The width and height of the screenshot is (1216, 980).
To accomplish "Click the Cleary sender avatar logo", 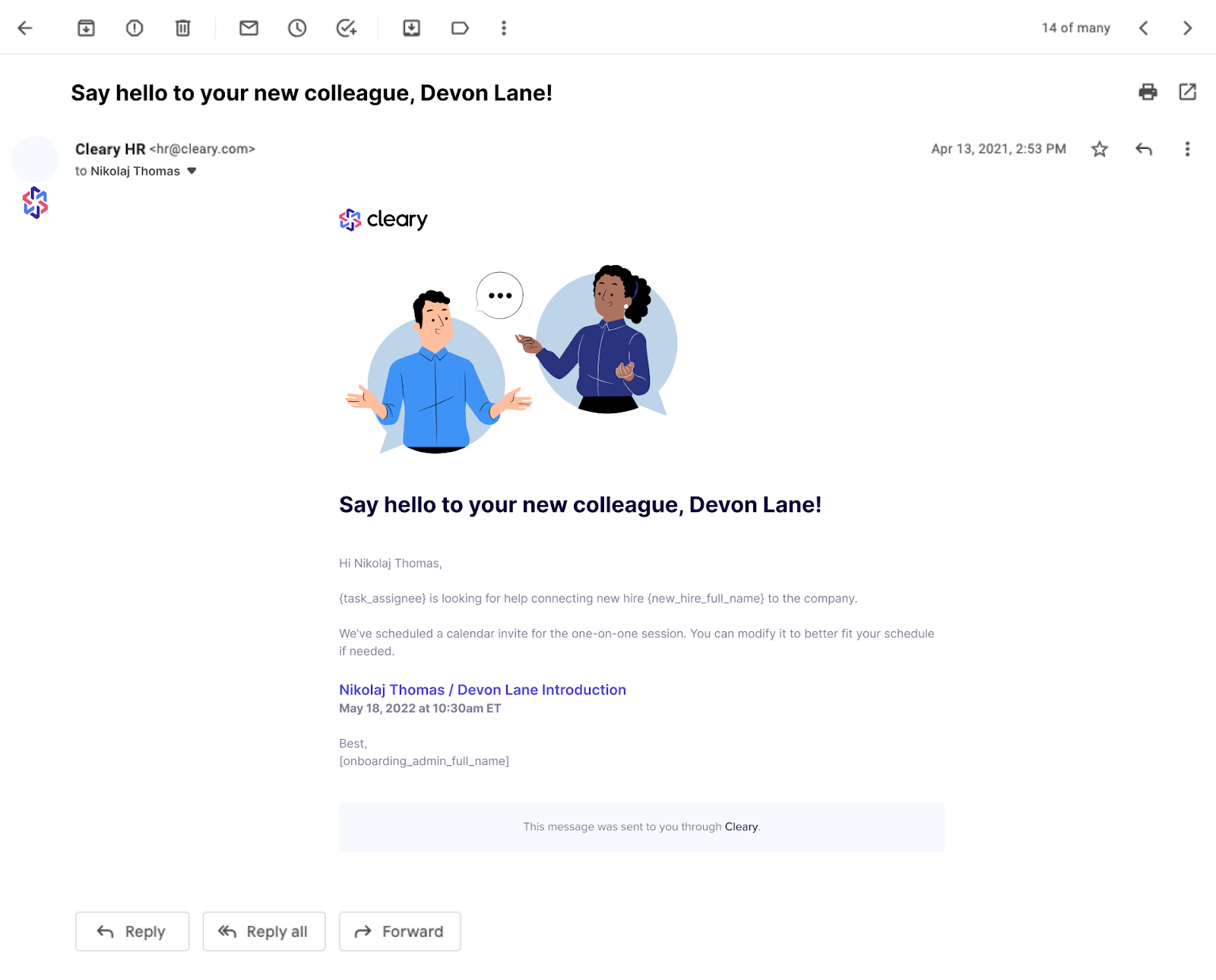I will click(35, 203).
